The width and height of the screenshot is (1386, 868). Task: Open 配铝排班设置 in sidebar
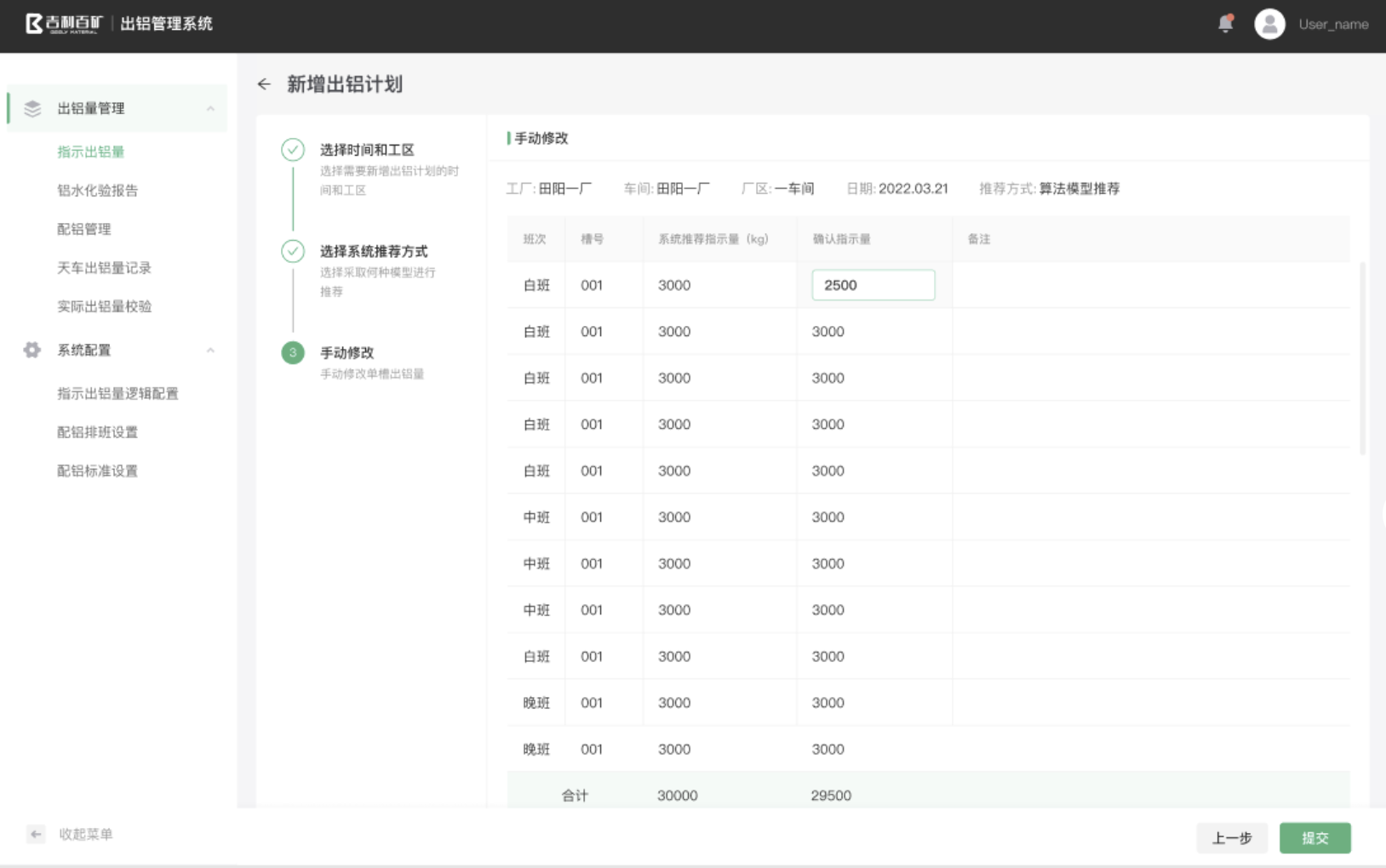click(97, 432)
